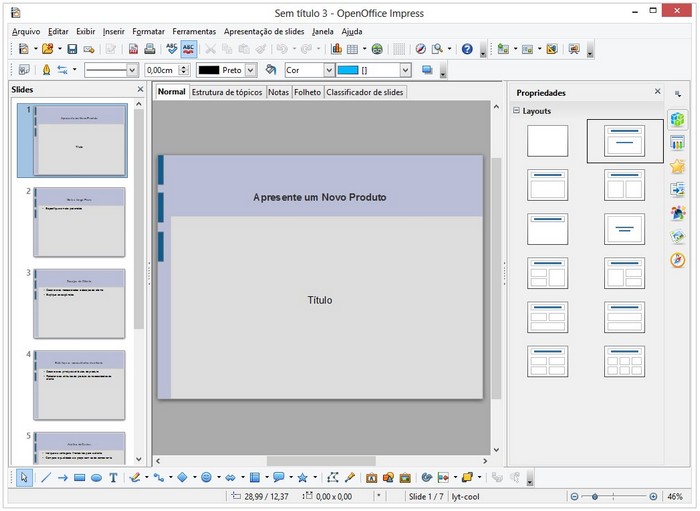Adjust the zoom slider handle
This screenshot has width=700, height=511.
point(595,496)
